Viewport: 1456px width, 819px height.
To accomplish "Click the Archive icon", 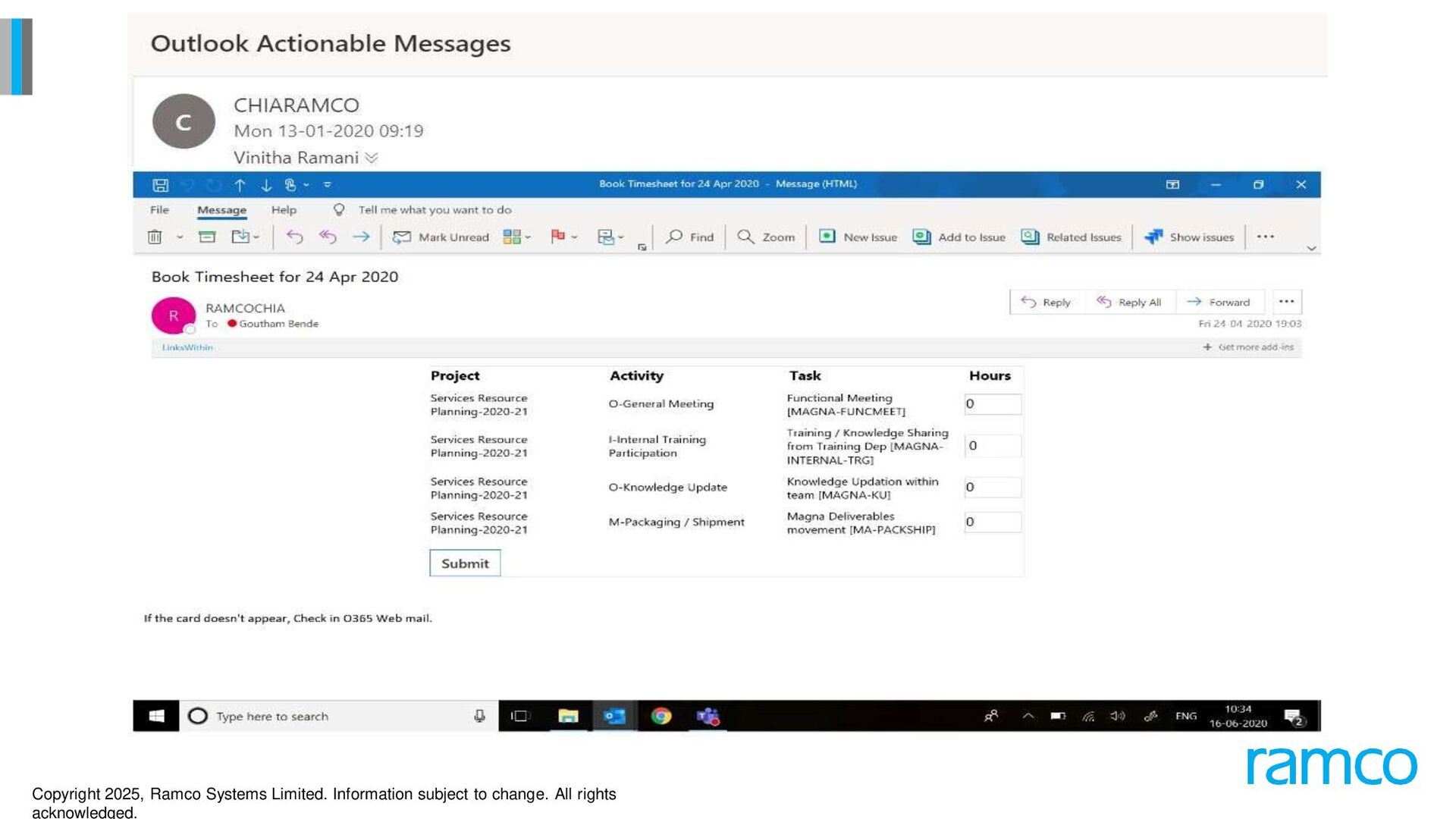I will point(207,237).
